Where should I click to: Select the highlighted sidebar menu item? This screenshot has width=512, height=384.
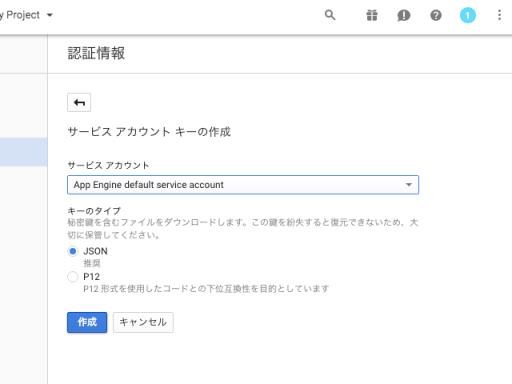[23, 152]
